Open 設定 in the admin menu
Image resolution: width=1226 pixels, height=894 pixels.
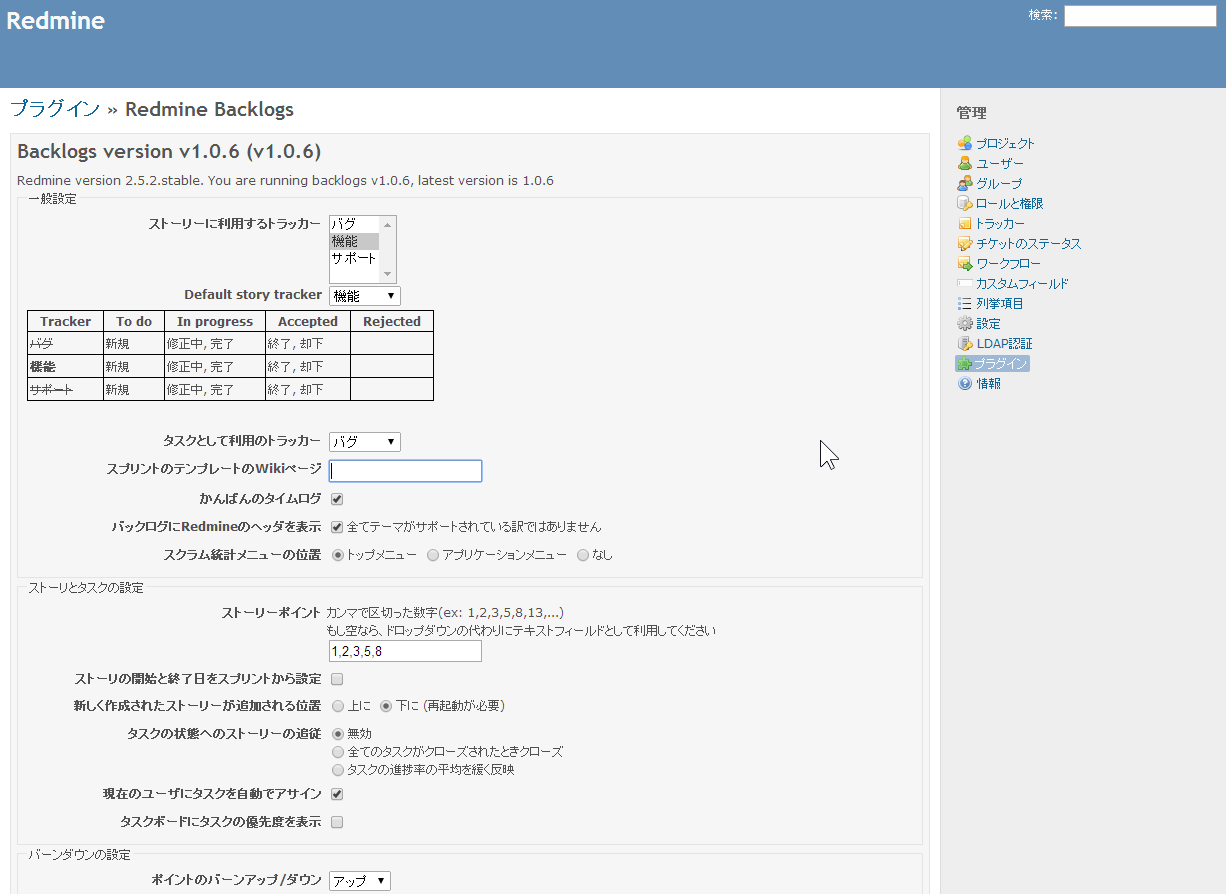pyautogui.click(x=988, y=323)
